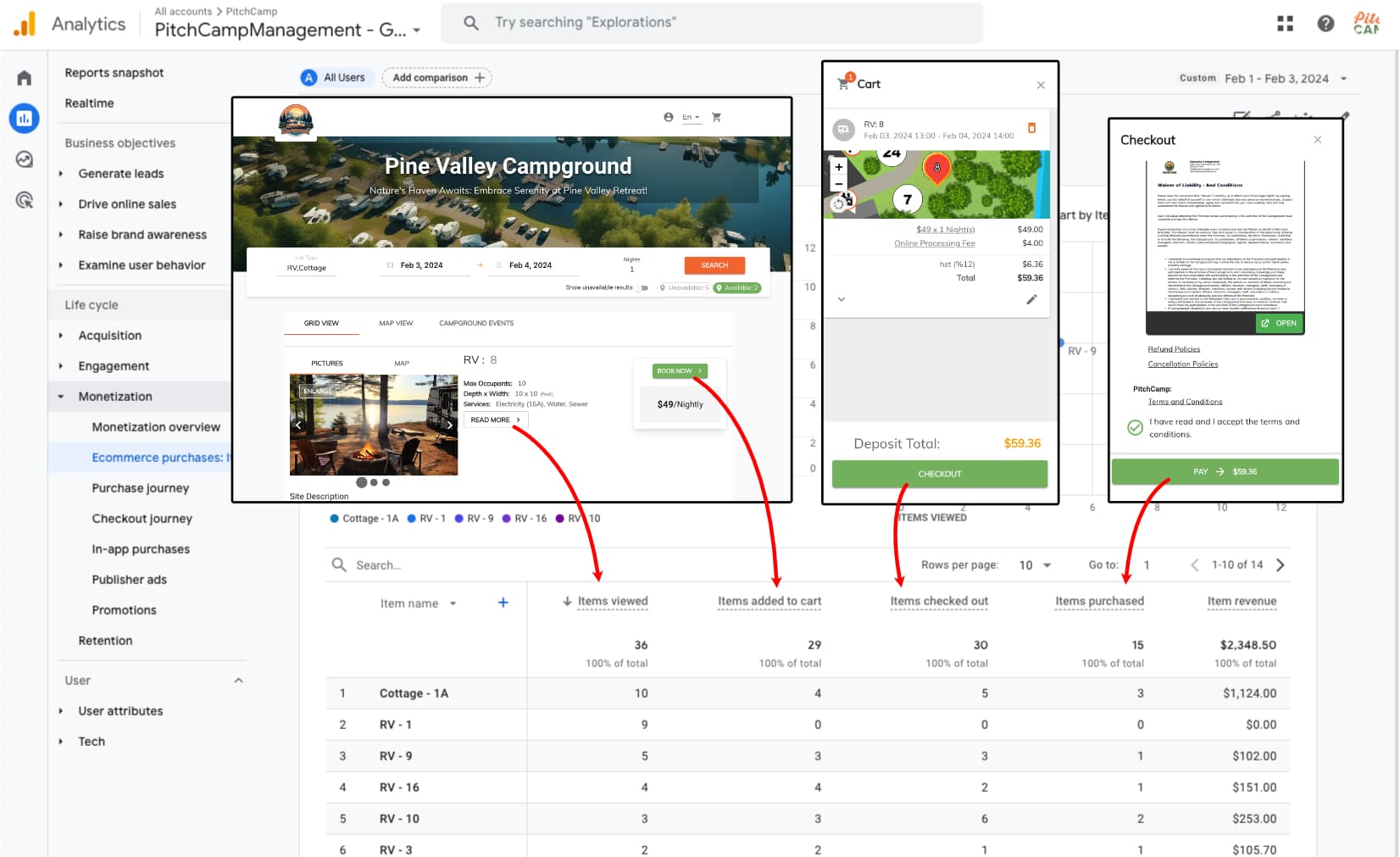Open the RV,Cottage lot type selector
Viewport: 1400px width, 857px height.
[x=307, y=267]
